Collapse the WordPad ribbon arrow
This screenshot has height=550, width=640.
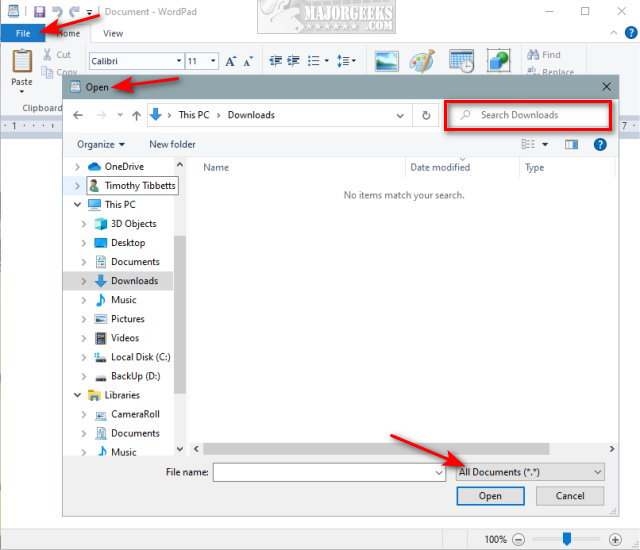[613, 33]
